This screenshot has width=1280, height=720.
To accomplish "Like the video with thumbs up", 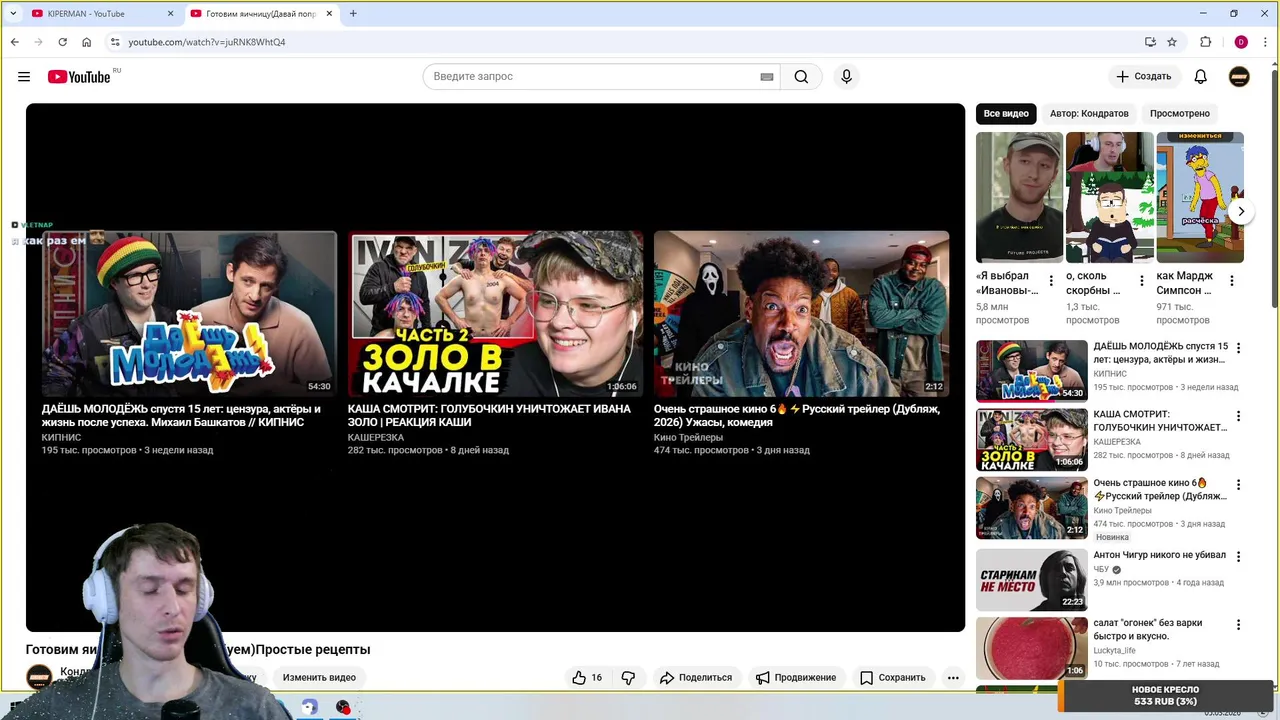I will [x=586, y=678].
